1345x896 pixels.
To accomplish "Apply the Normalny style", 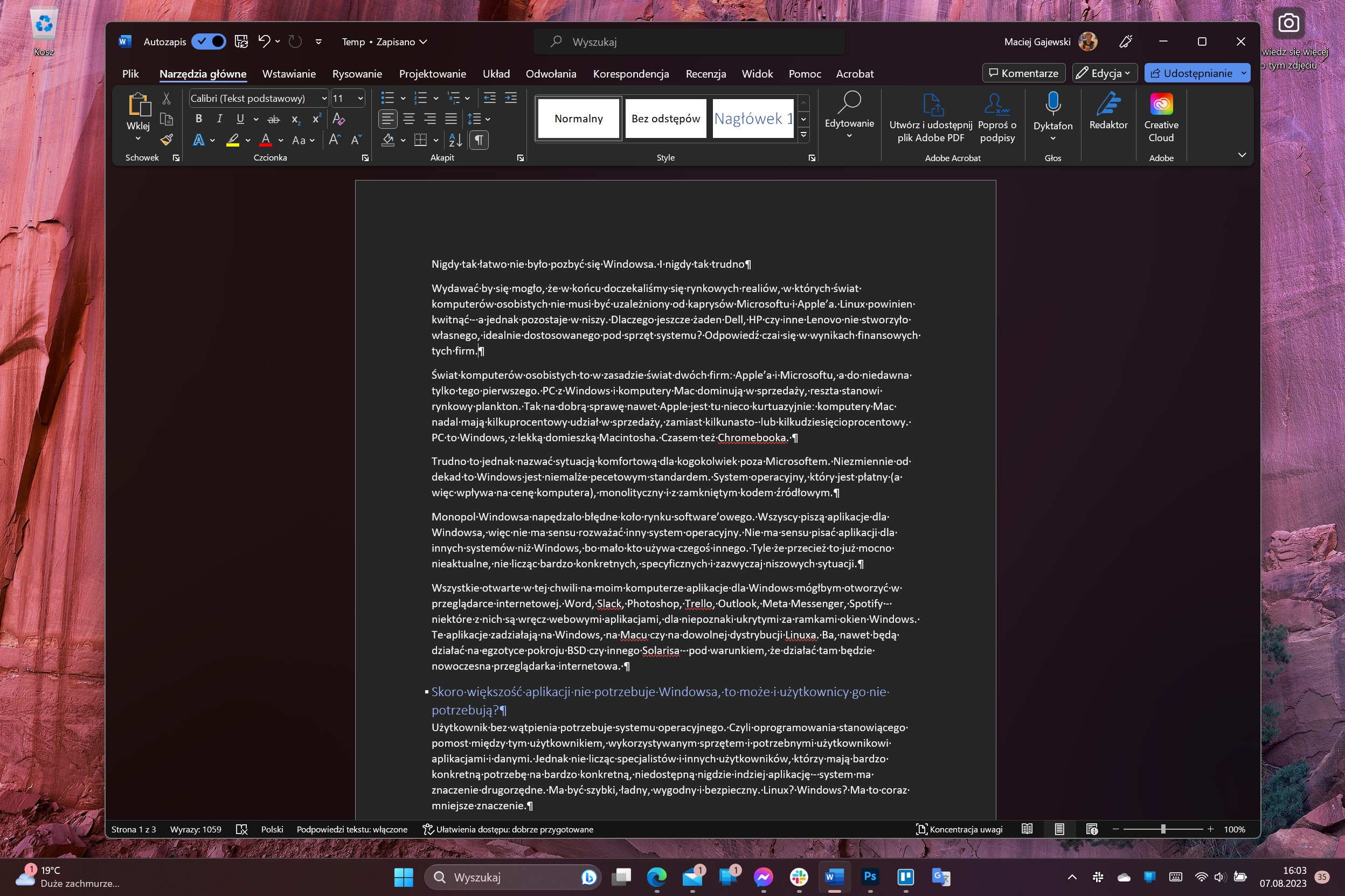I will [x=578, y=119].
